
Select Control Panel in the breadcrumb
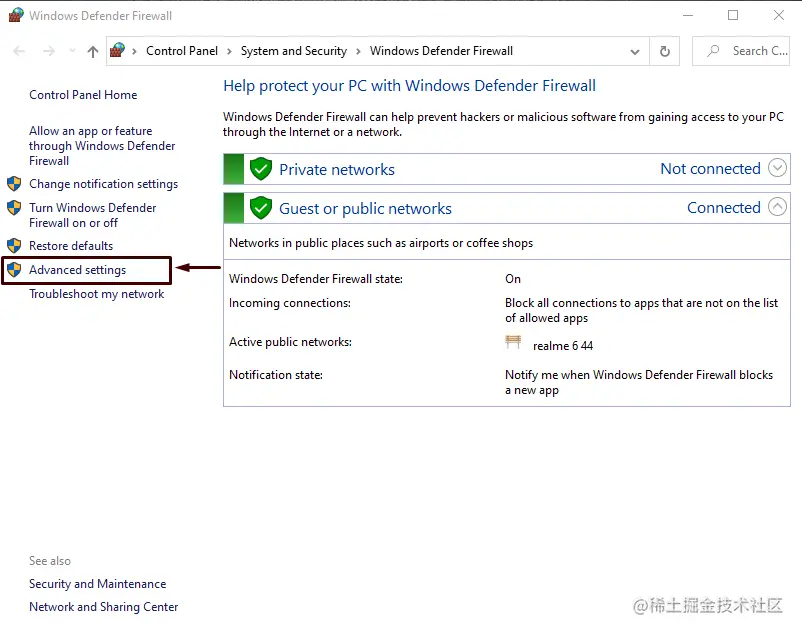pos(182,51)
